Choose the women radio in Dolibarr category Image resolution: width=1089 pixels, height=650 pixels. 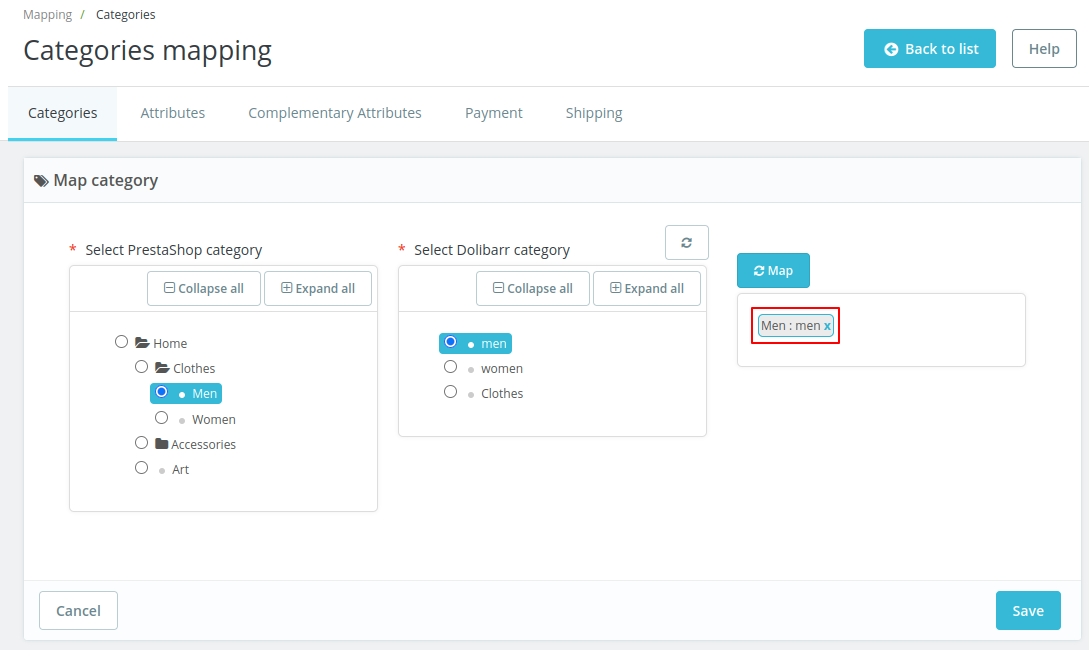(x=451, y=367)
